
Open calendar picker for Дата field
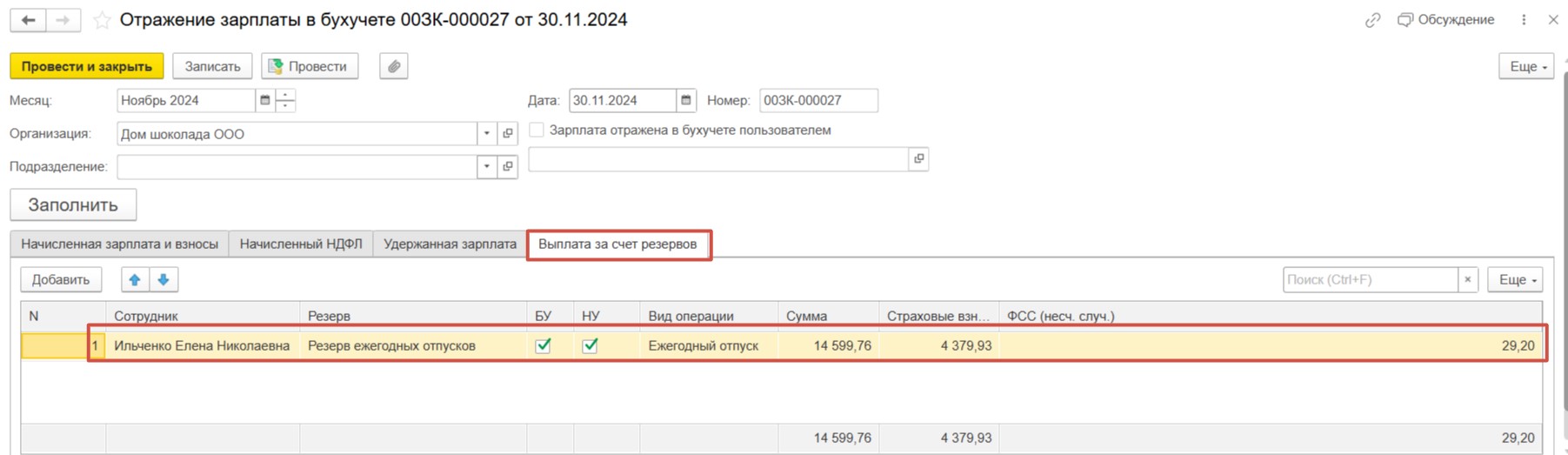(686, 101)
